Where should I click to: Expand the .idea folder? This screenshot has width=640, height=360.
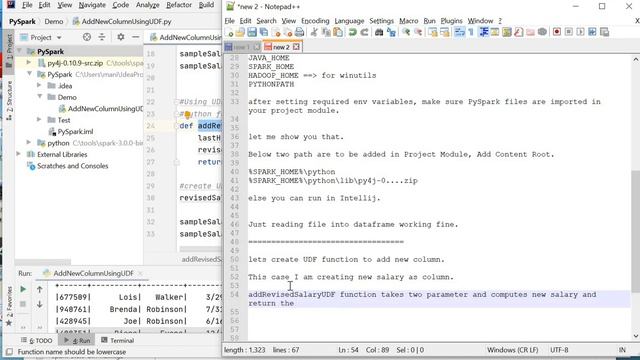click(39, 86)
